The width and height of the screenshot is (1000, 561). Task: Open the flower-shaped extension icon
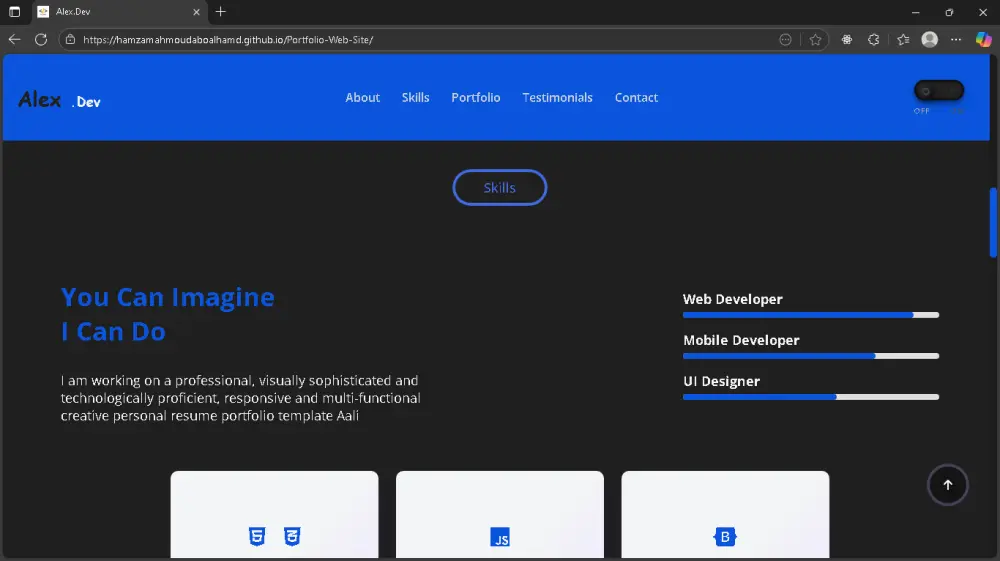pos(847,40)
